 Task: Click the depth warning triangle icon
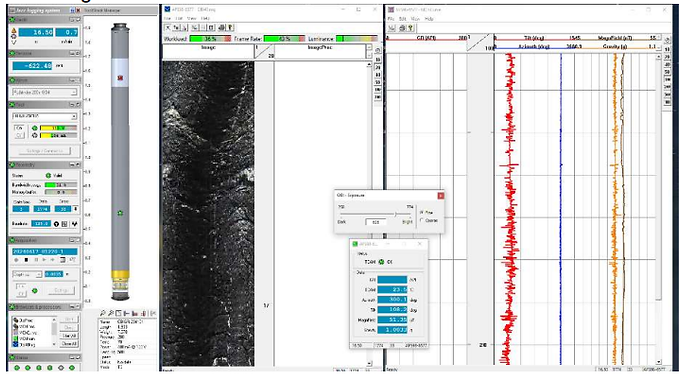[x=14, y=31]
